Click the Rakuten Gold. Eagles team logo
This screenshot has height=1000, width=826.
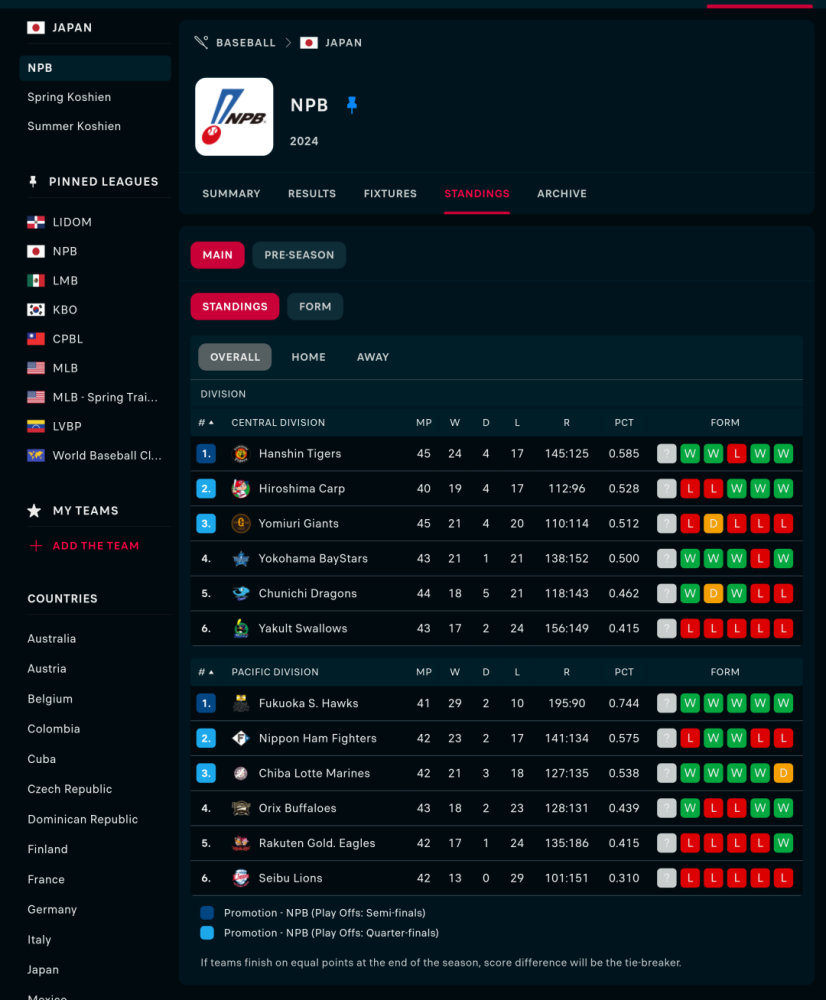pos(240,843)
